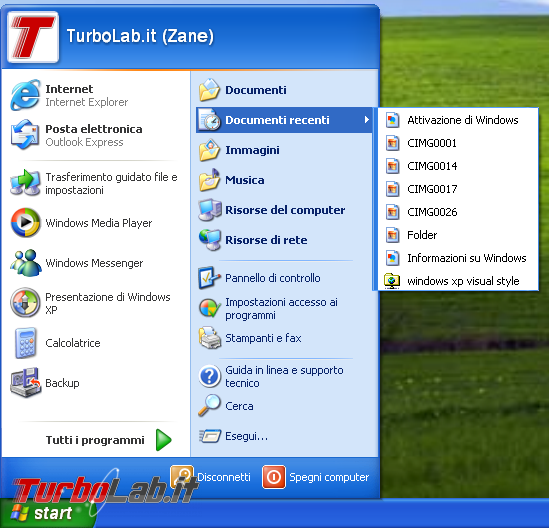Click the Guida in linea e supporto tecnico label
549x528 pixels.
(284, 376)
